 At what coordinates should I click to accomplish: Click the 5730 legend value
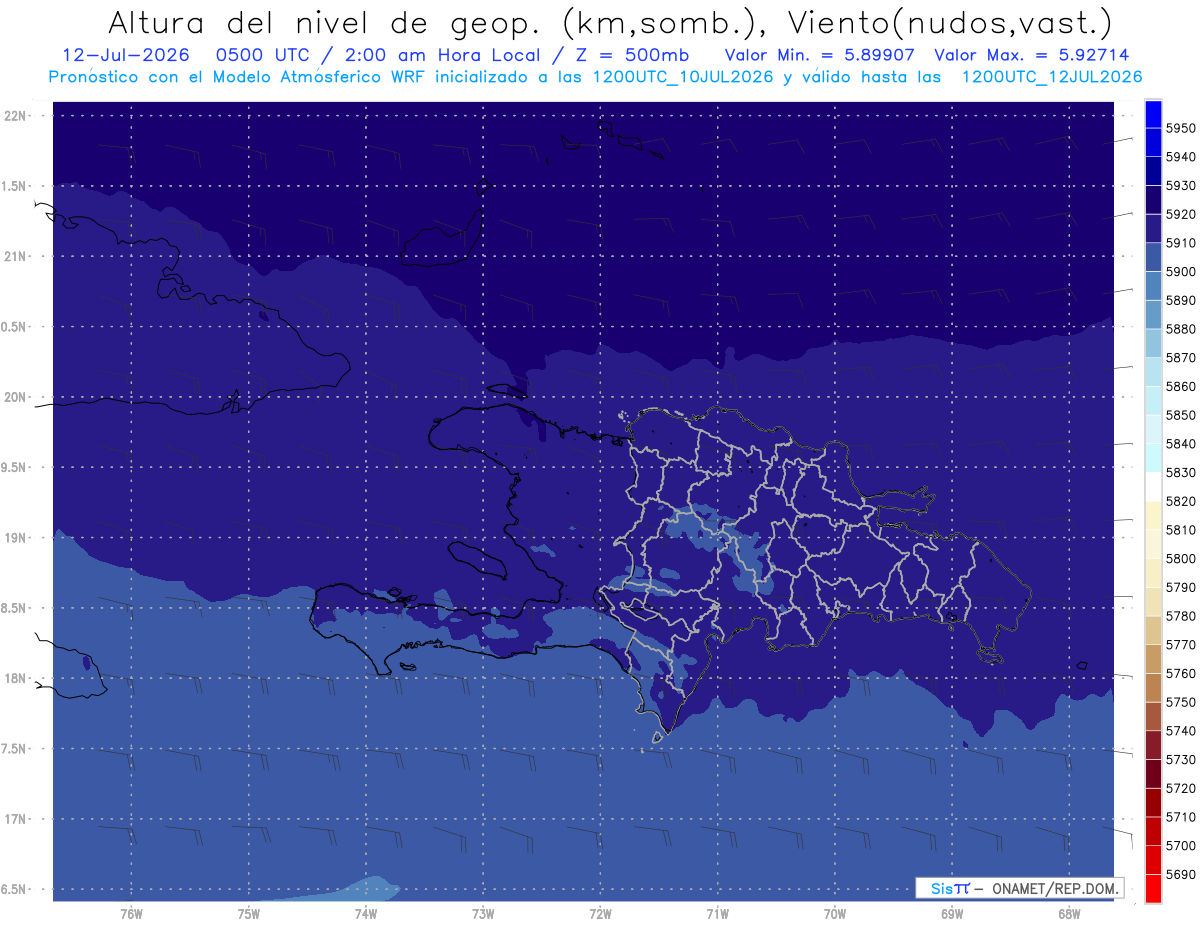(x=1181, y=759)
